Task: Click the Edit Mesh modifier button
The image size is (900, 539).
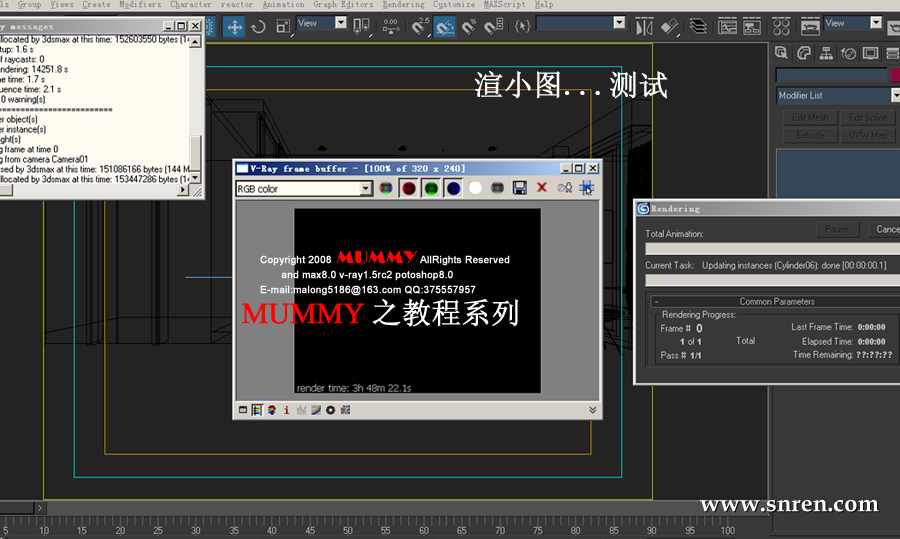Action: pyautogui.click(x=810, y=117)
